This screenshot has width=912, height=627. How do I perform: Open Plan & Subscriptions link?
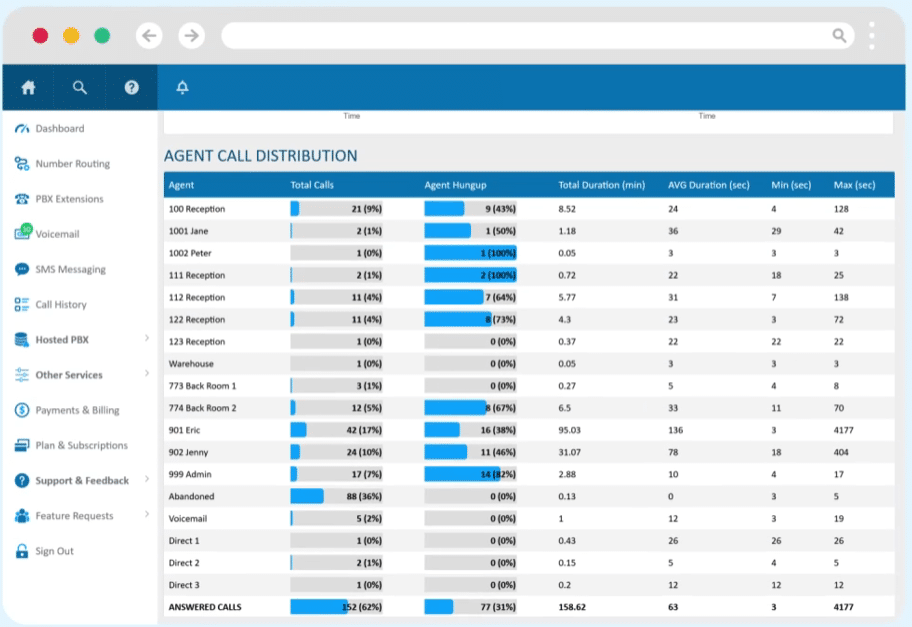pos(81,446)
